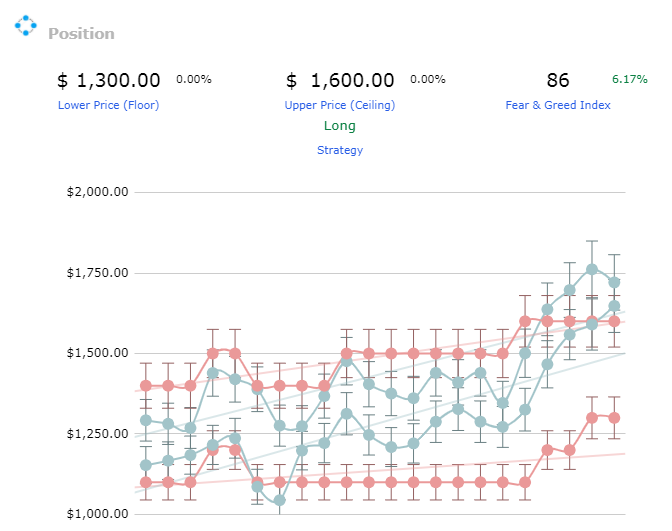Click the $1,750.00 axis label

point(97,273)
